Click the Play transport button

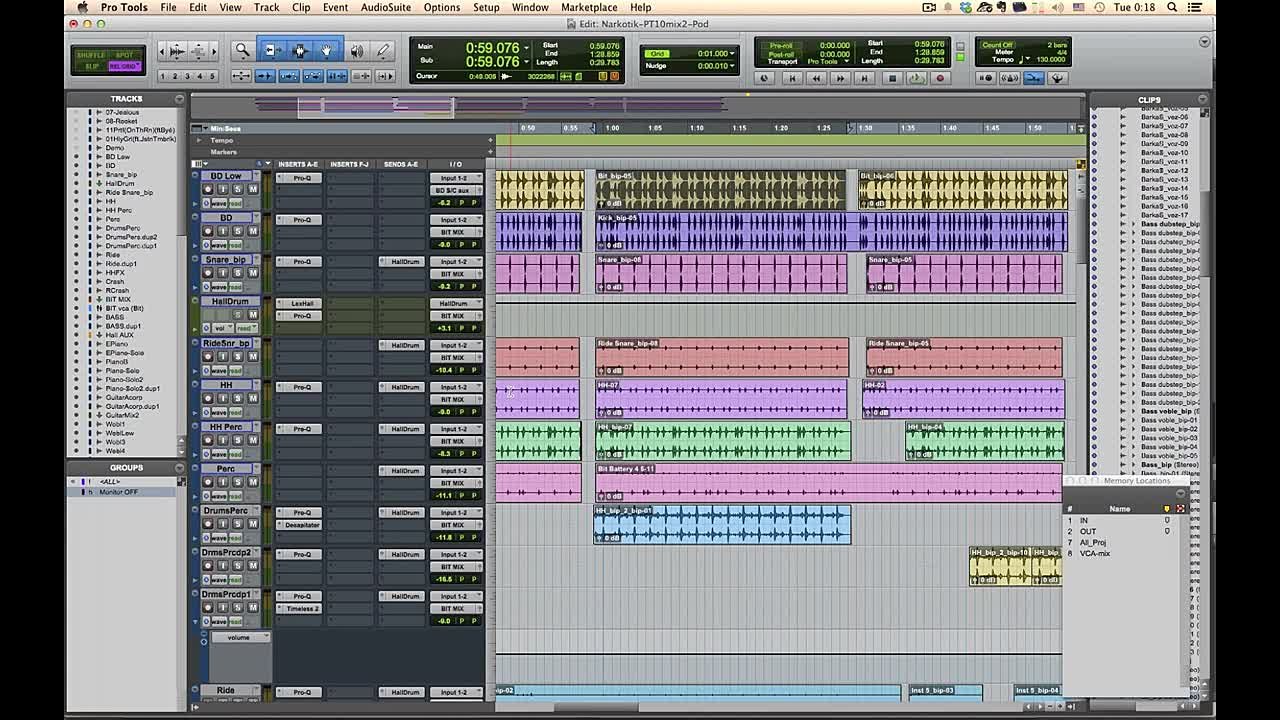(916, 78)
